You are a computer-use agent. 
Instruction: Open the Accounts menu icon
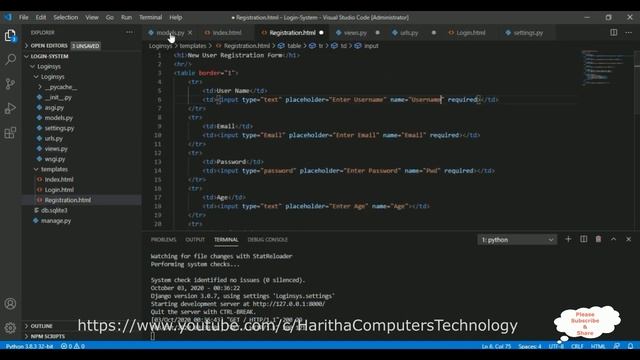10,304
